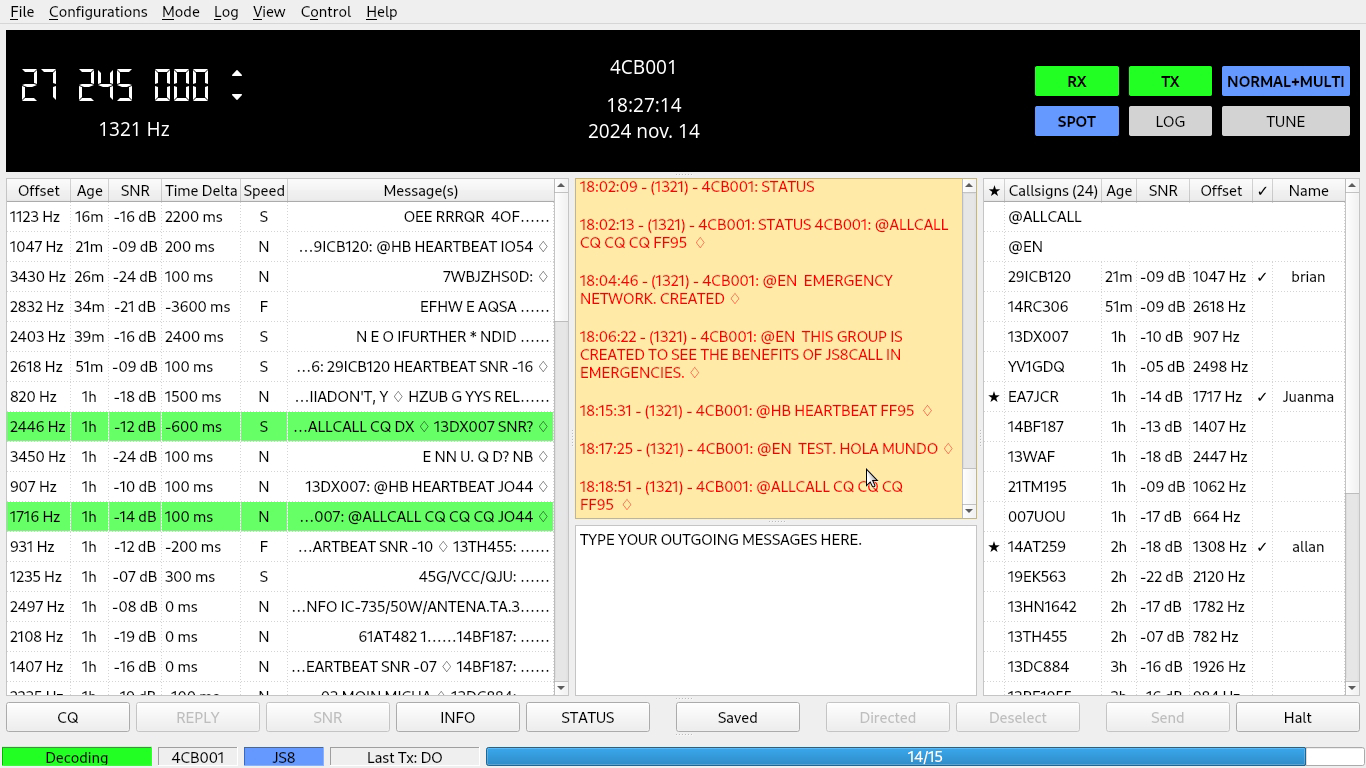1366x768 pixels.
Task: Click up arrow of the message log scrollbar
Action: point(968,186)
